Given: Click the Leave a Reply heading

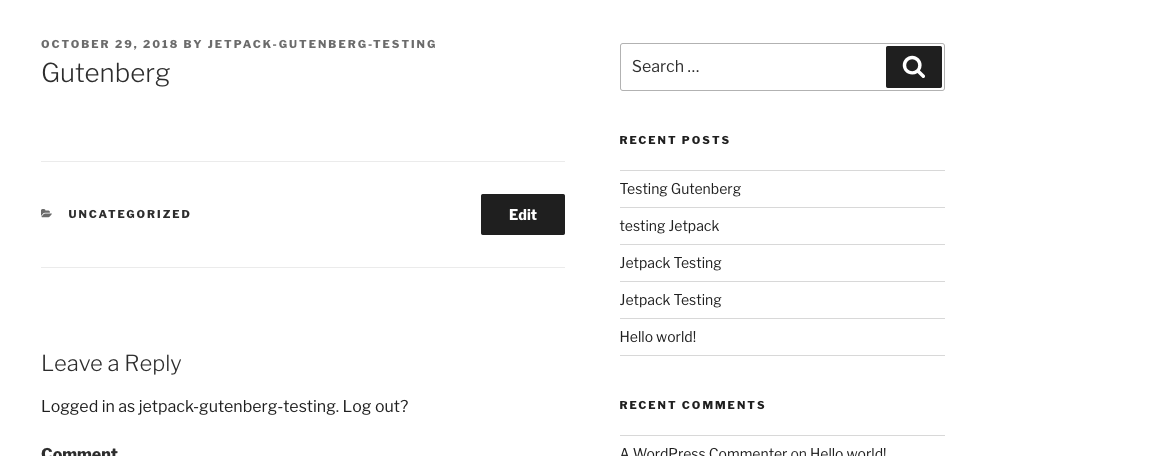Looking at the screenshot, I should [x=111, y=364].
